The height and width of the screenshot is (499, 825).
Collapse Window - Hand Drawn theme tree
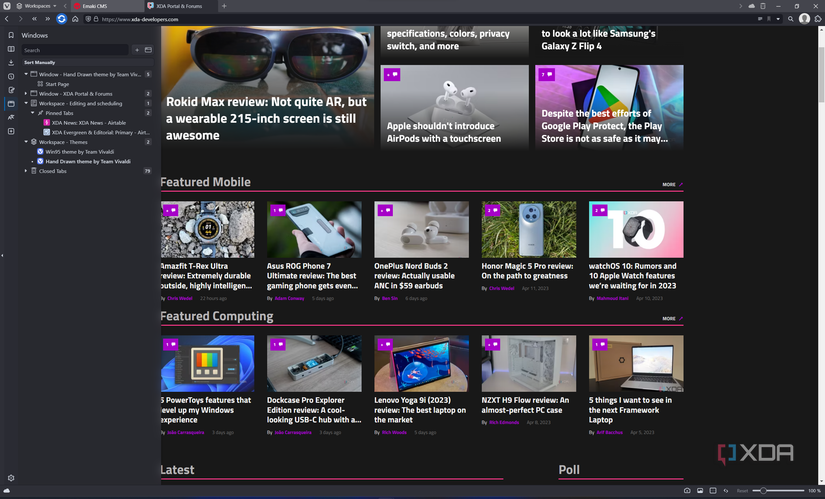pyautogui.click(x=26, y=74)
